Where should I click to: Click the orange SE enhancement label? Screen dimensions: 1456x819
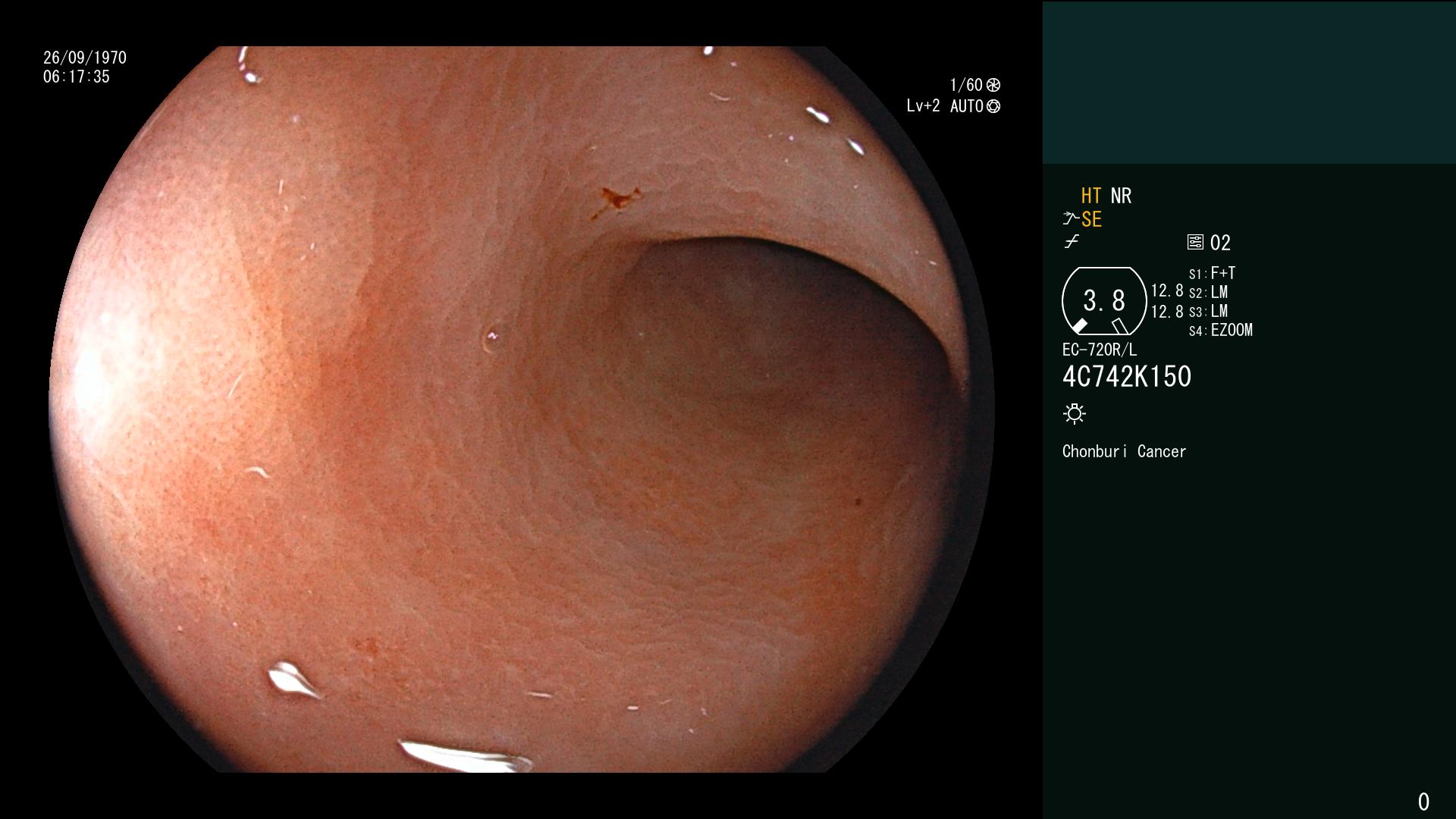1091,219
